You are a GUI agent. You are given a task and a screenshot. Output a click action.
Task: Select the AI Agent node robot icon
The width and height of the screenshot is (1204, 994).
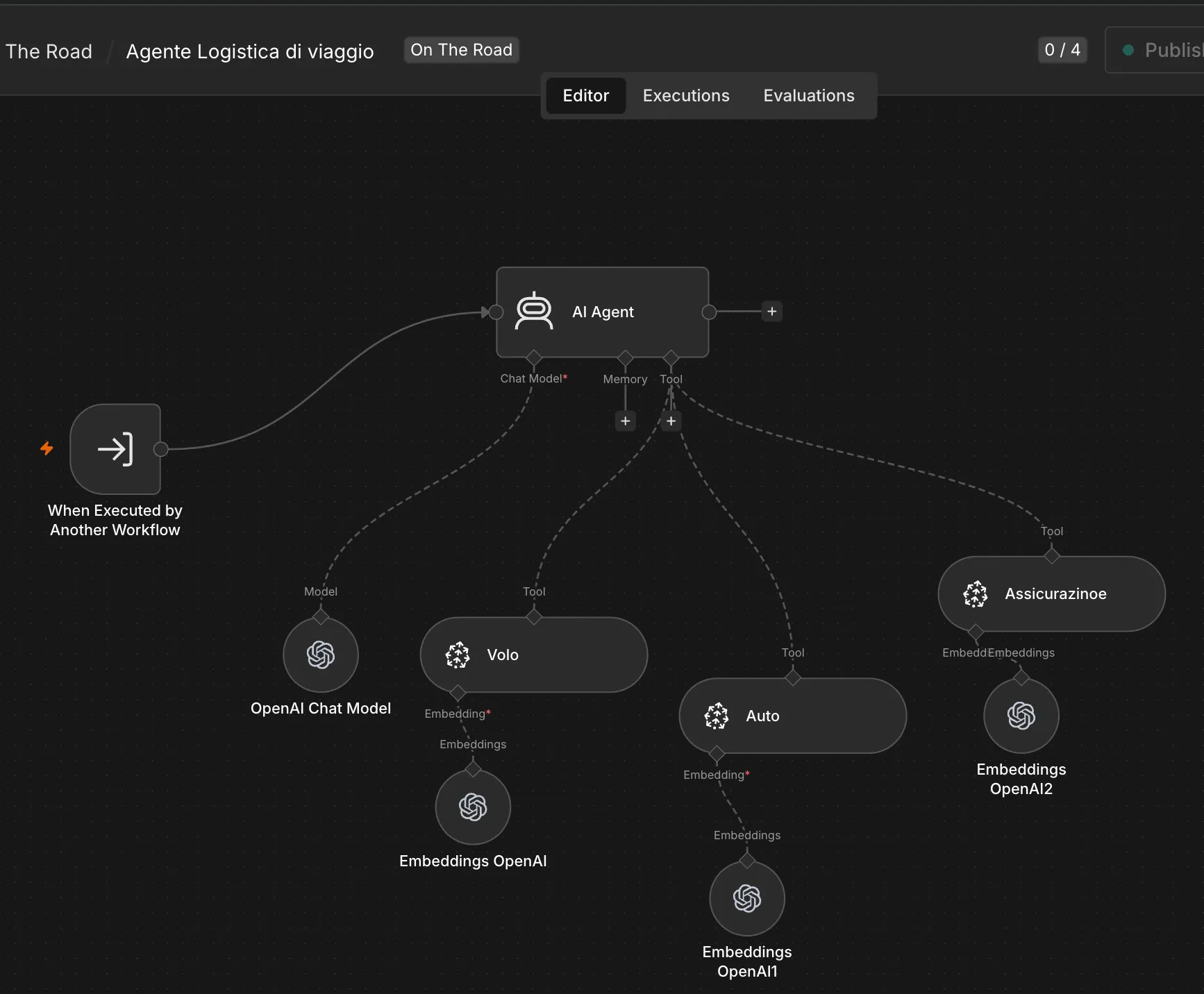click(533, 311)
